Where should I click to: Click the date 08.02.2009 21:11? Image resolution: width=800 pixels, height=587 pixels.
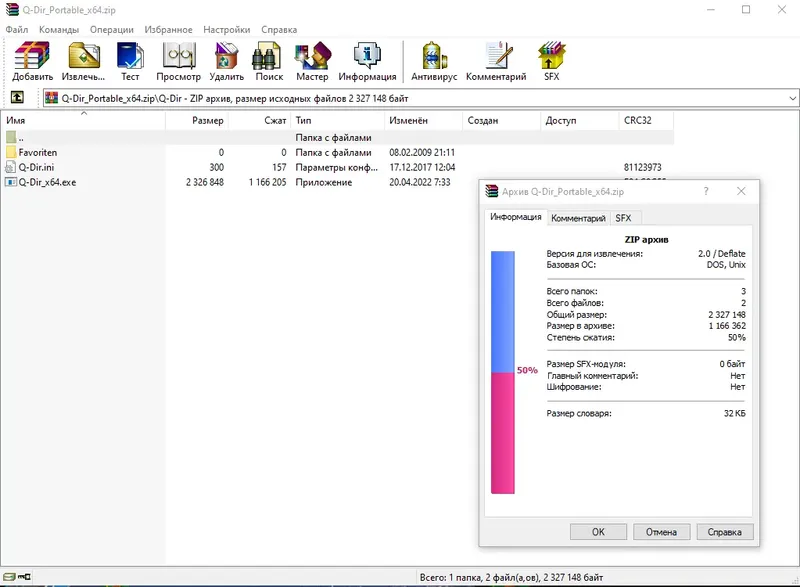pos(422,152)
